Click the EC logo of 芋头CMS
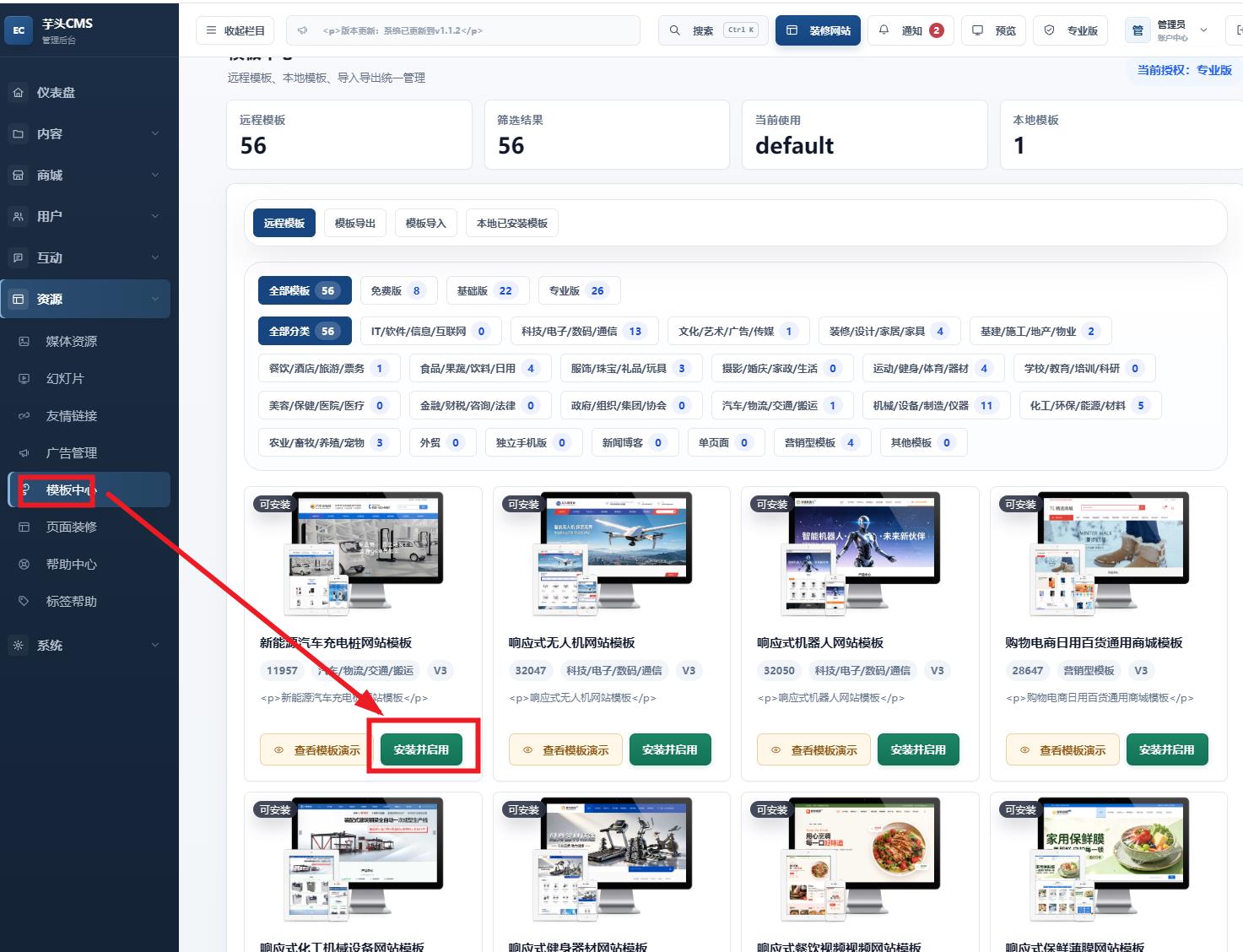 [x=19, y=30]
